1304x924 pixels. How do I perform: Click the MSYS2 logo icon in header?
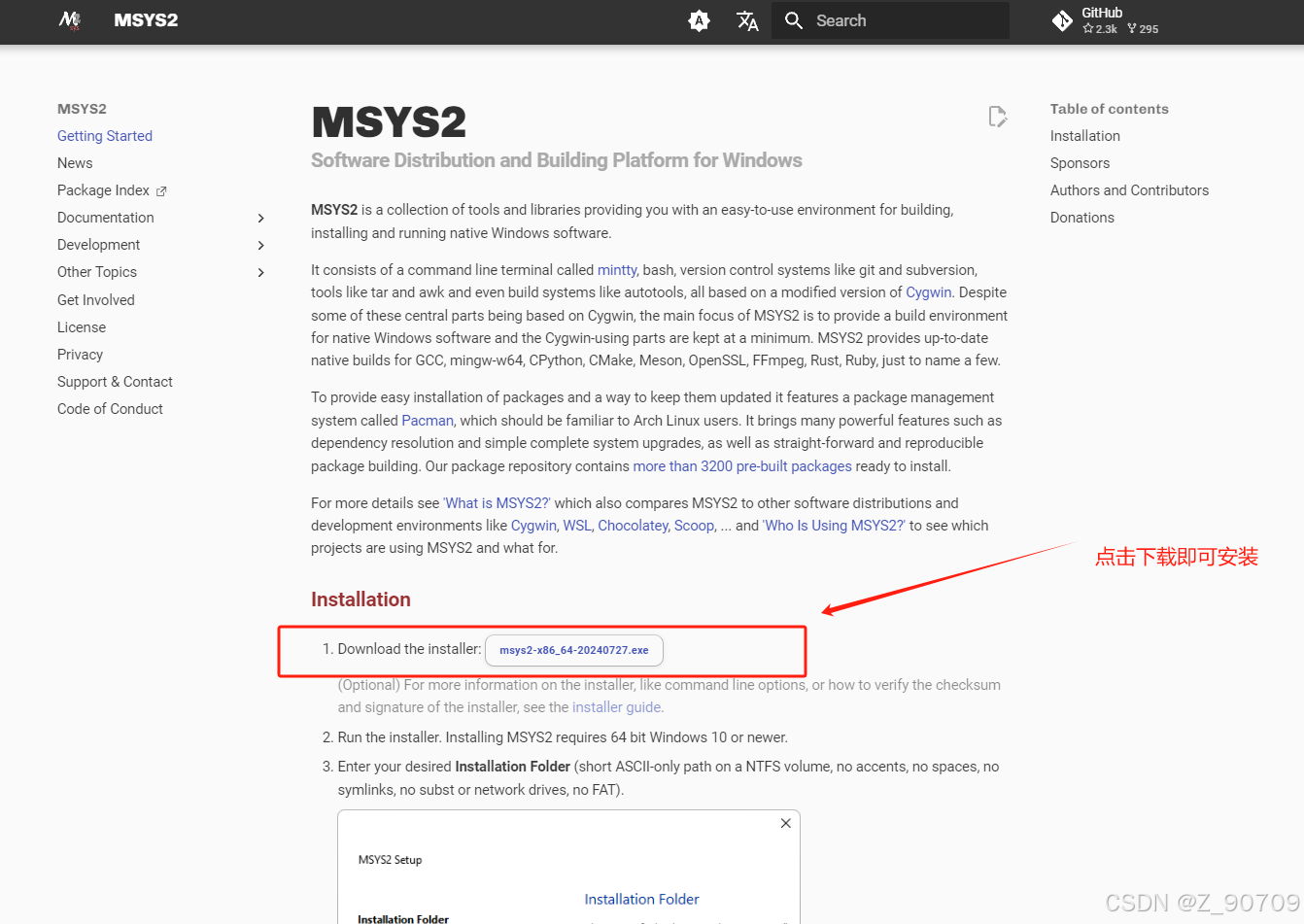70,20
